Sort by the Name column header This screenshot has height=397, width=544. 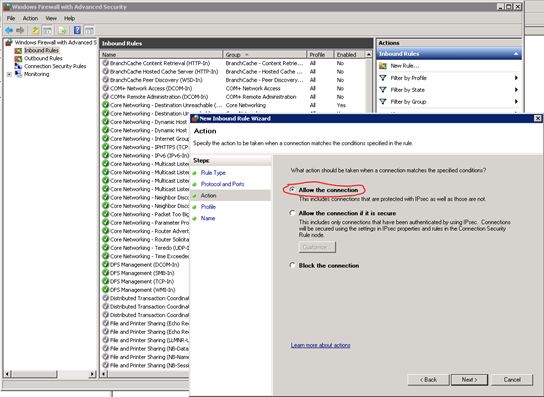click(x=161, y=55)
